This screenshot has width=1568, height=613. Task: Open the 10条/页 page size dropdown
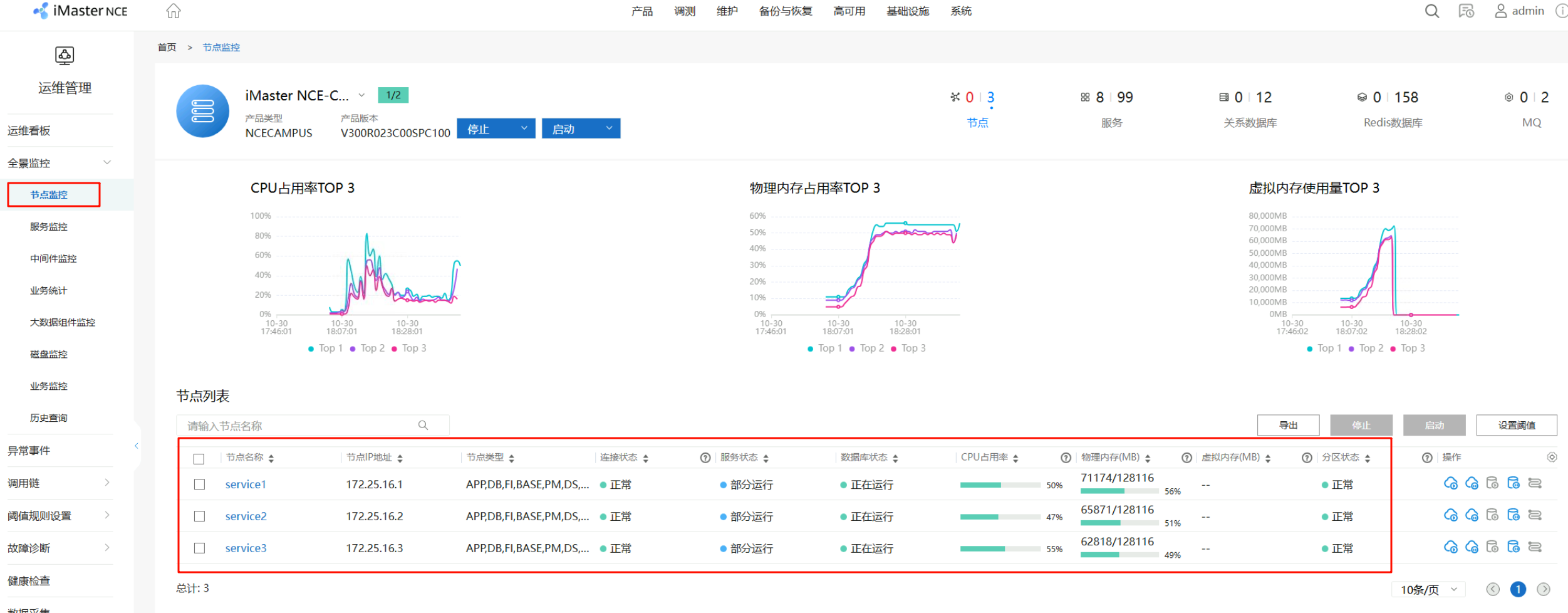(1430, 590)
